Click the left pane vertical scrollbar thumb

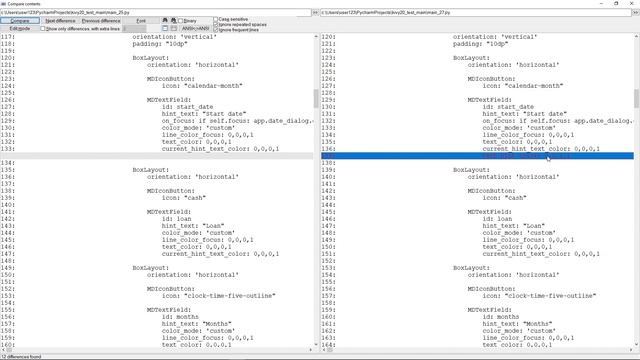tap(316, 98)
